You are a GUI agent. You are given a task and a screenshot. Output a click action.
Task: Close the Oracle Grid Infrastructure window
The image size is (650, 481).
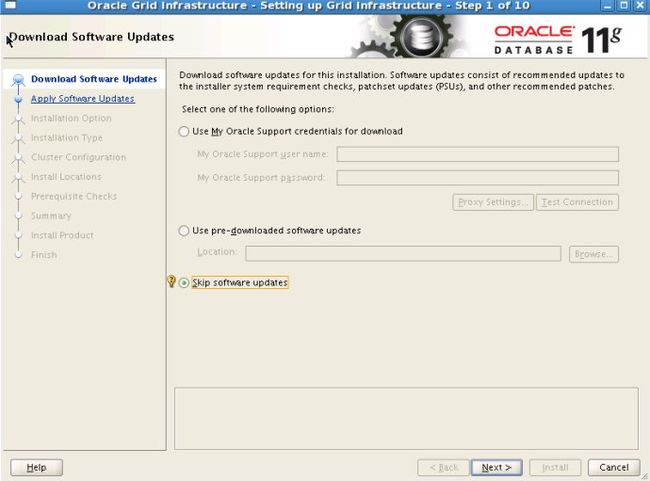[x=640, y=6]
